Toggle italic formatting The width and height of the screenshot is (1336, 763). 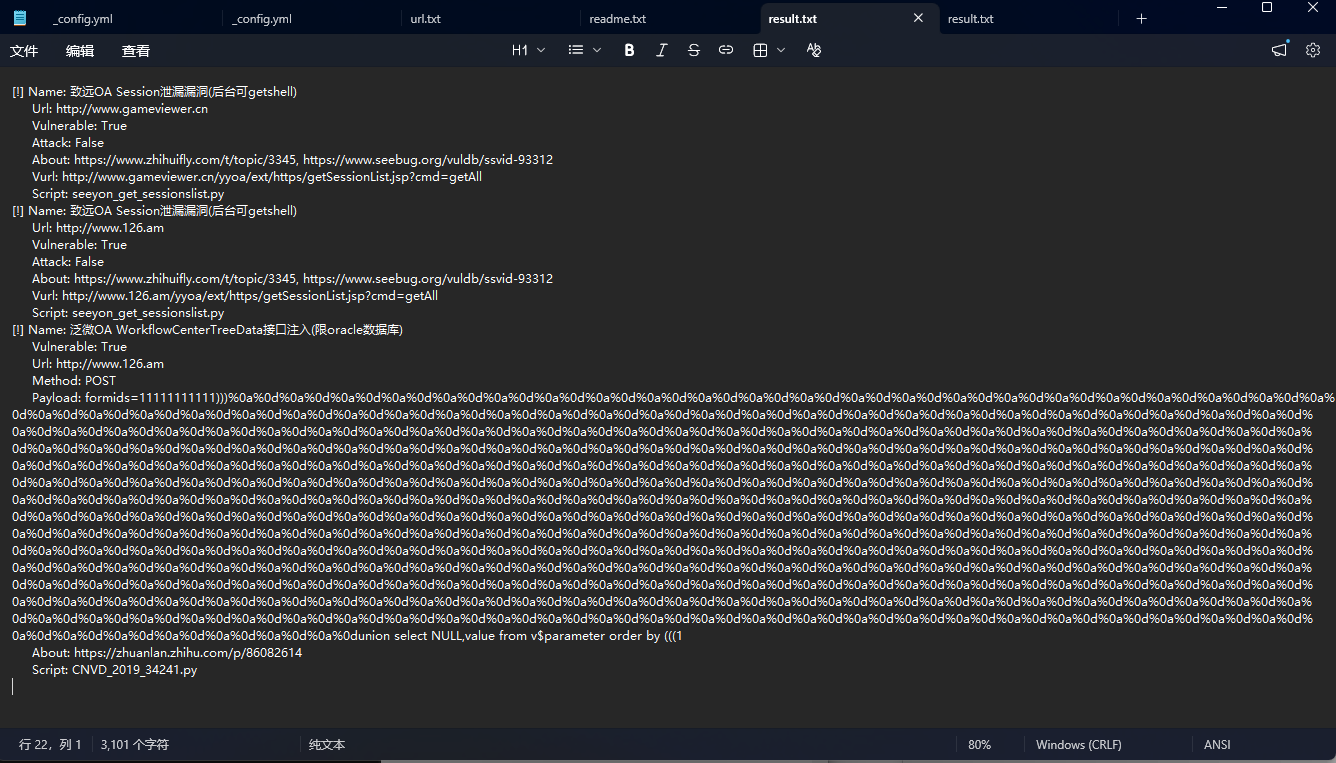coord(661,50)
